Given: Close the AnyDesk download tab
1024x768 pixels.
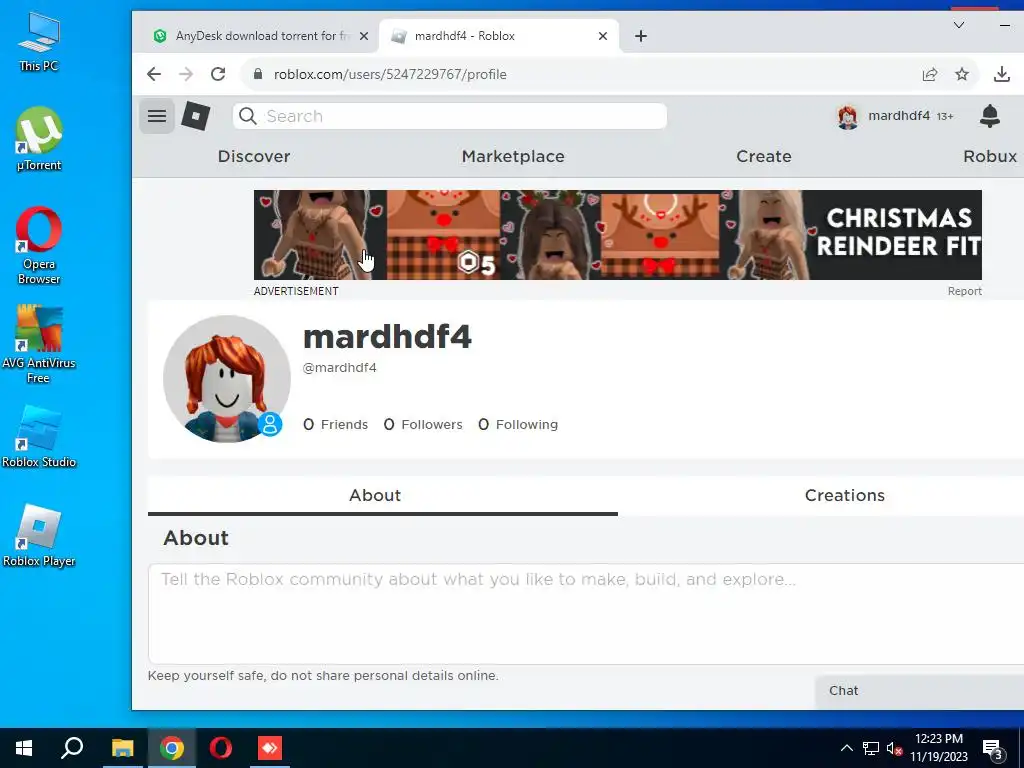Looking at the screenshot, I should click(364, 36).
